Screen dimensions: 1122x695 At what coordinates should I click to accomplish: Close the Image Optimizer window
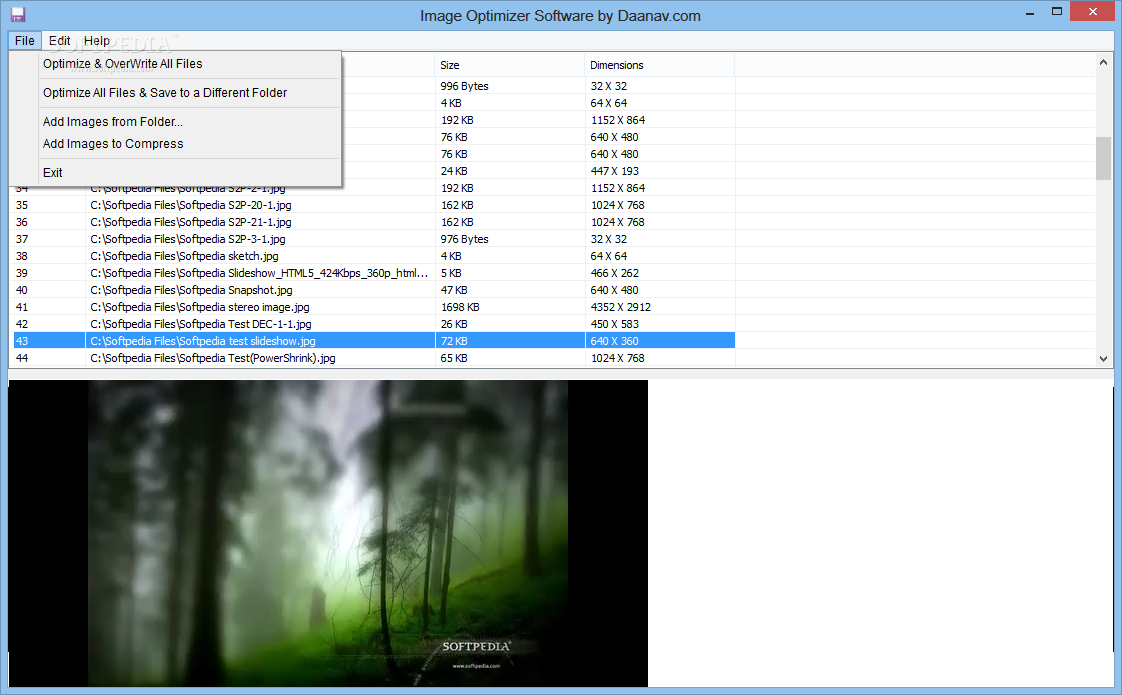click(1093, 11)
